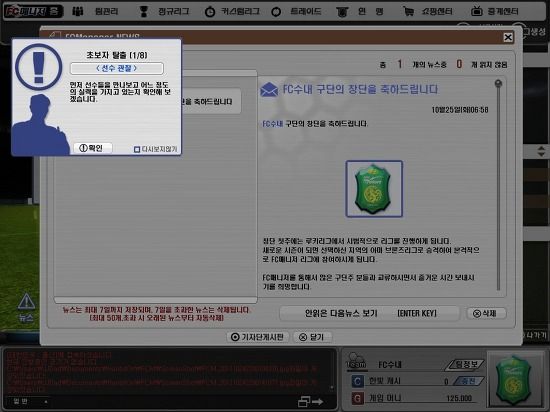
Task: Click the mail envelope icon beside news headline
Action: [269, 90]
